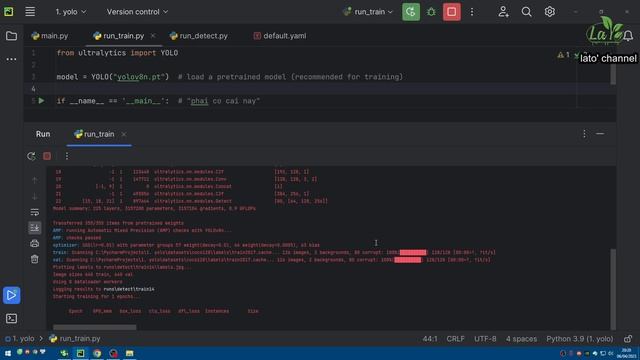The width and height of the screenshot is (640, 360).
Task: Print the console output
Action: click(x=35, y=244)
